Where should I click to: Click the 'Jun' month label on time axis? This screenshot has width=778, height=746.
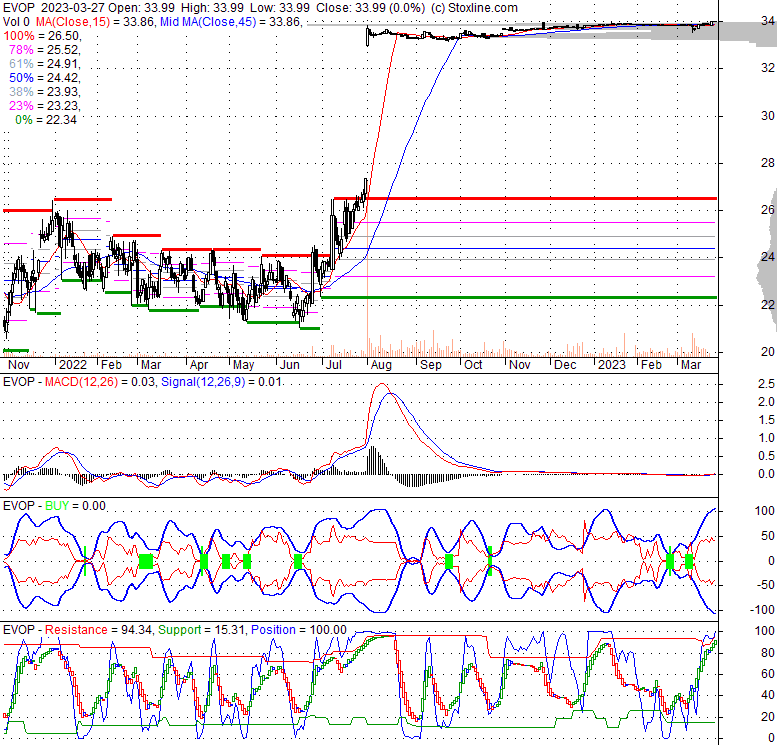click(289, 365)
